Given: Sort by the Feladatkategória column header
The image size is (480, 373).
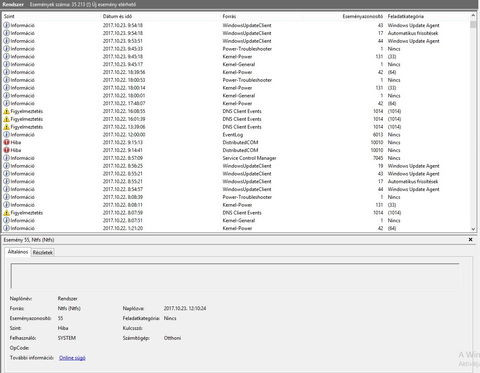Looking at the screenshot, I should pos(427,16).
